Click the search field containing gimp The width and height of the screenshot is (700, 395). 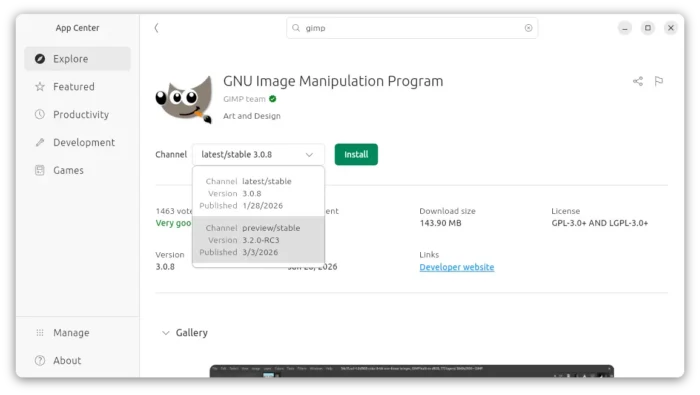412,28
